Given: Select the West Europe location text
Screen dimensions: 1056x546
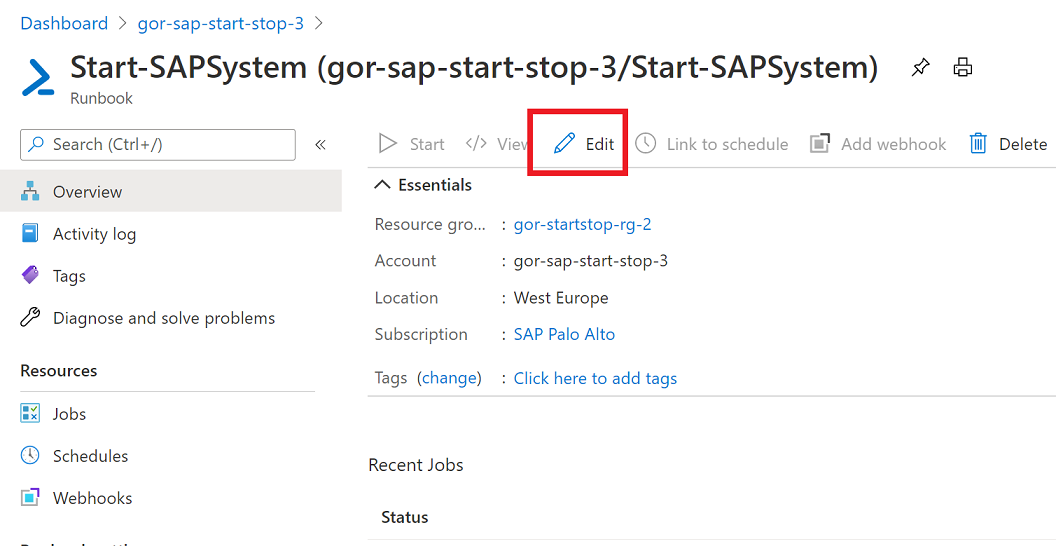Looking at the screenshot, I should [561, 298].
